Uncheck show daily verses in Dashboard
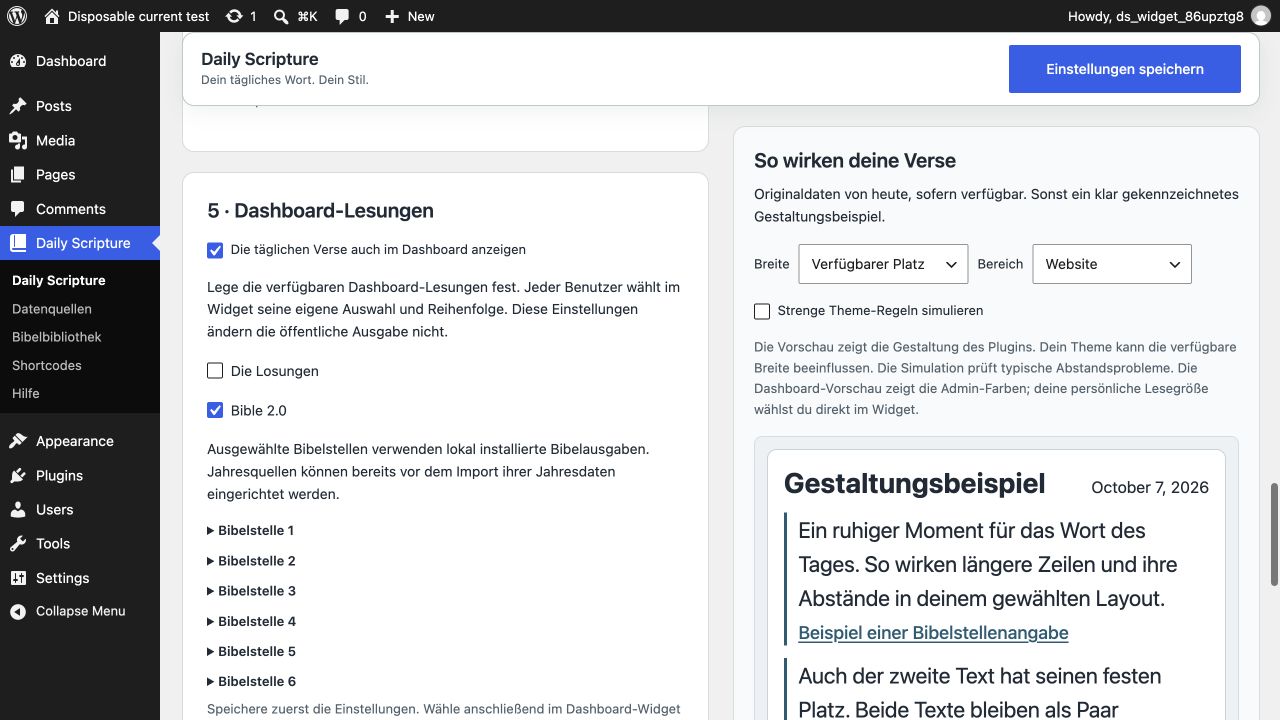This screenshot has width=1280, height=720. pos(215,250)
